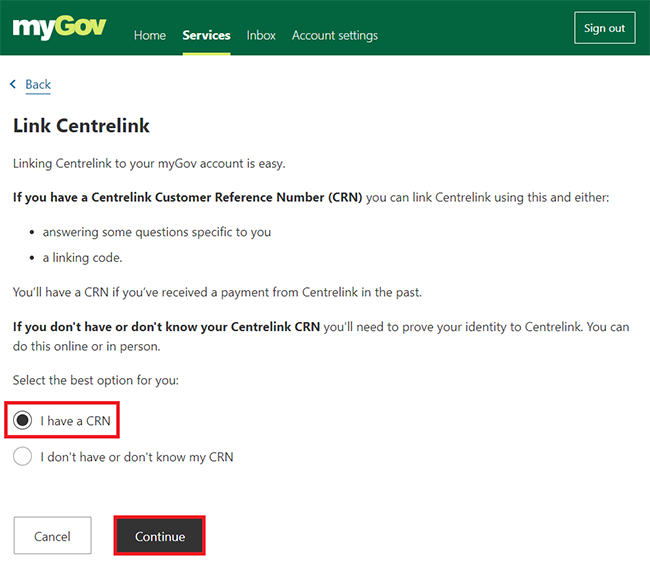Click the text 'Select the best option for you:'
This screenshot has height=568, width=650.
(x=96, y=380)
